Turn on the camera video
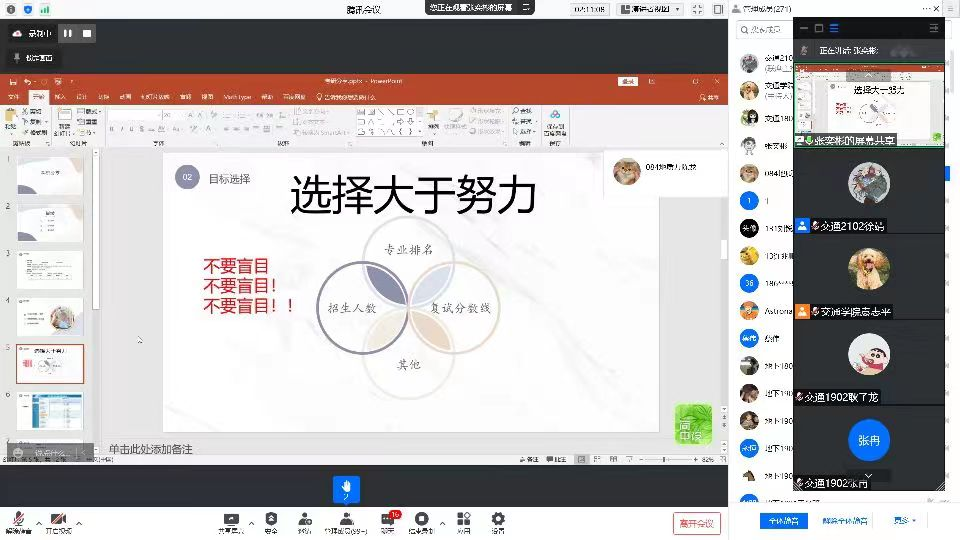The height and width of the screenshot is (540, 960). coord(58,521)
